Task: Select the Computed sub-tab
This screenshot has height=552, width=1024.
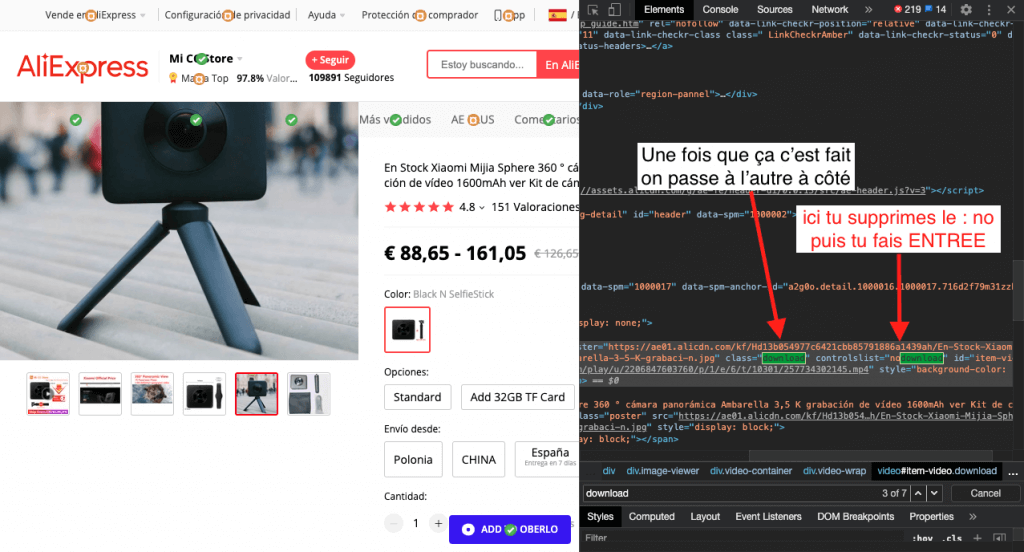Action: tap(651, 516)
